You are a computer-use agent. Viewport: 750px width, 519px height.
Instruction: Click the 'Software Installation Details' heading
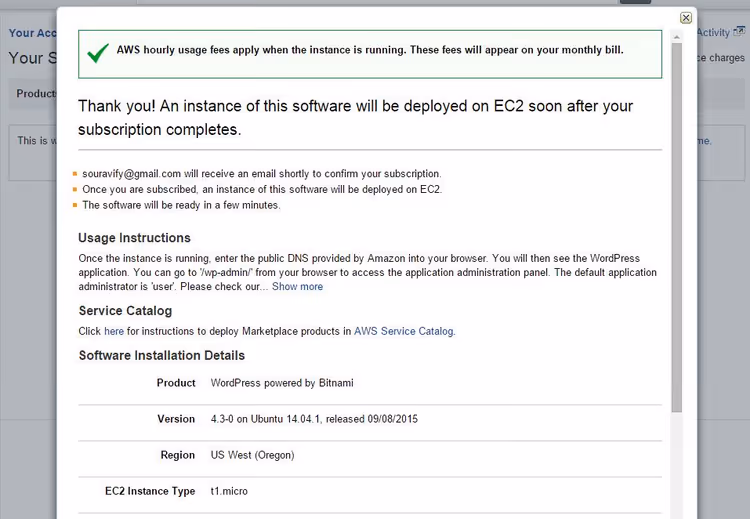(x=162, y=355)
